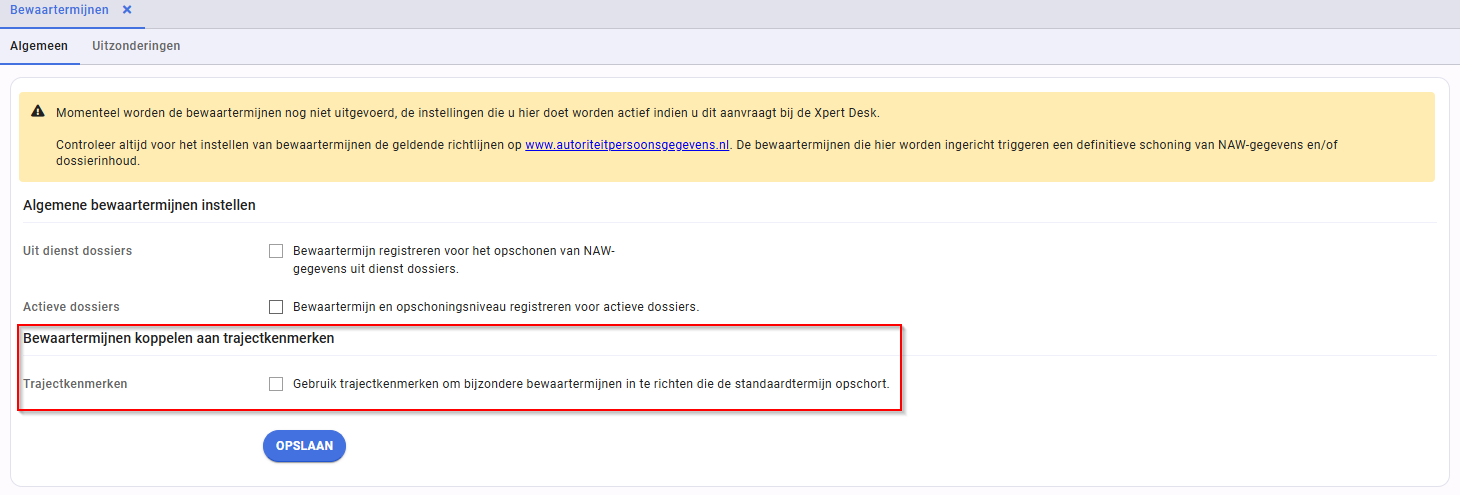
Task: Click the Trajectkenmerken field label
Action: (75, 384)
